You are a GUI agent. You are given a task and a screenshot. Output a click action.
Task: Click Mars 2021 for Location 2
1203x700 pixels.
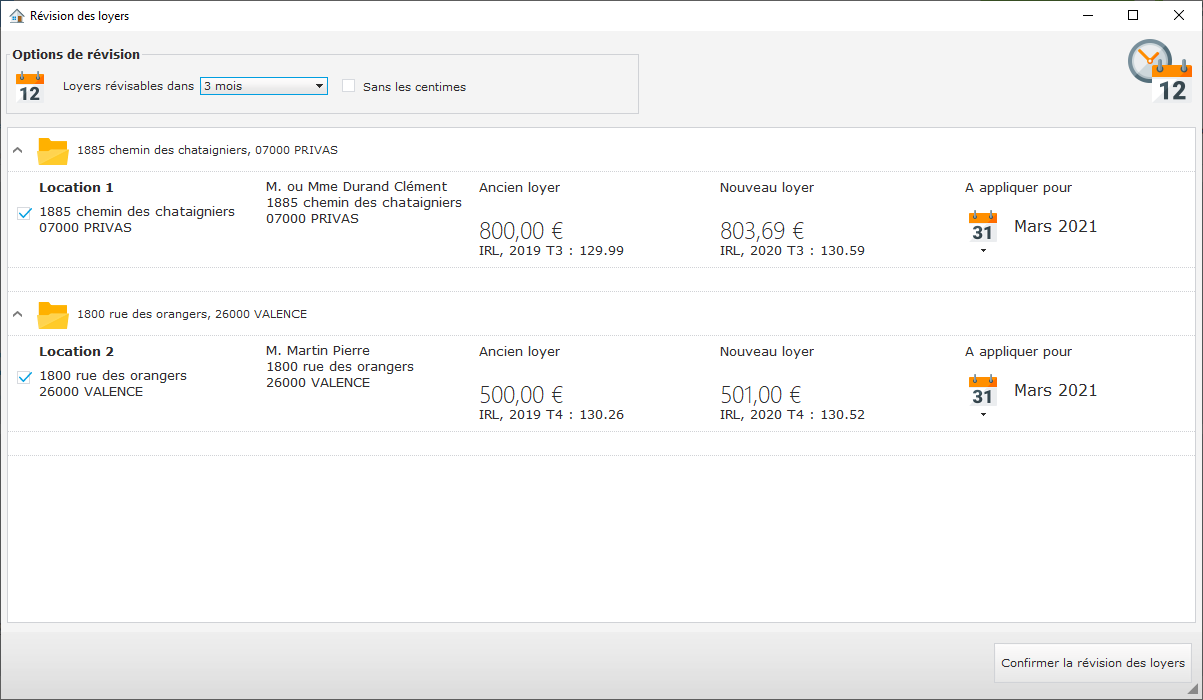coord(1055,390)
